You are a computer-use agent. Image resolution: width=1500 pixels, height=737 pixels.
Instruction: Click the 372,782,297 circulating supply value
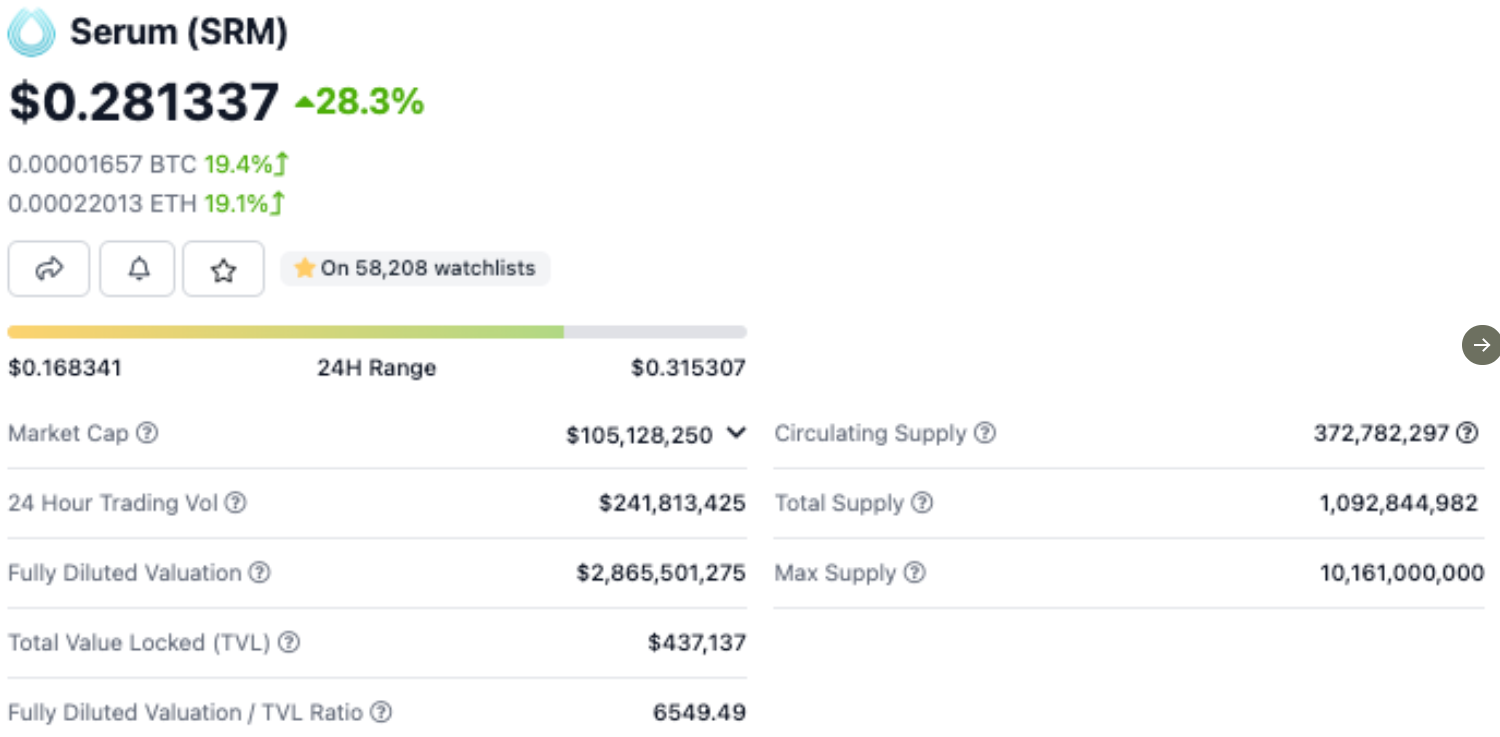pyautogui.click(x=1381, y=433)
